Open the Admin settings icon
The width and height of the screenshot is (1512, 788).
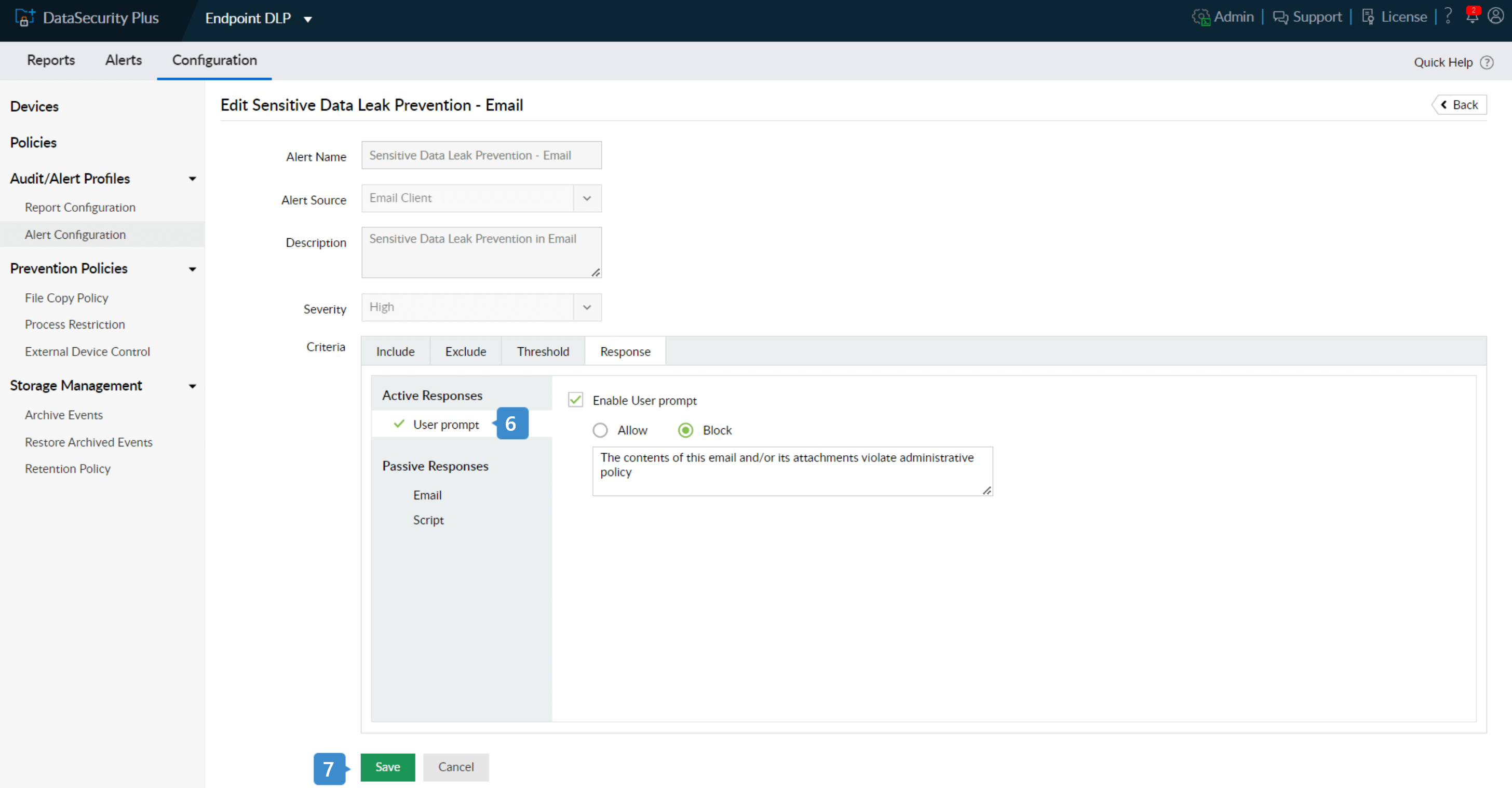(x=1201, y=17)
